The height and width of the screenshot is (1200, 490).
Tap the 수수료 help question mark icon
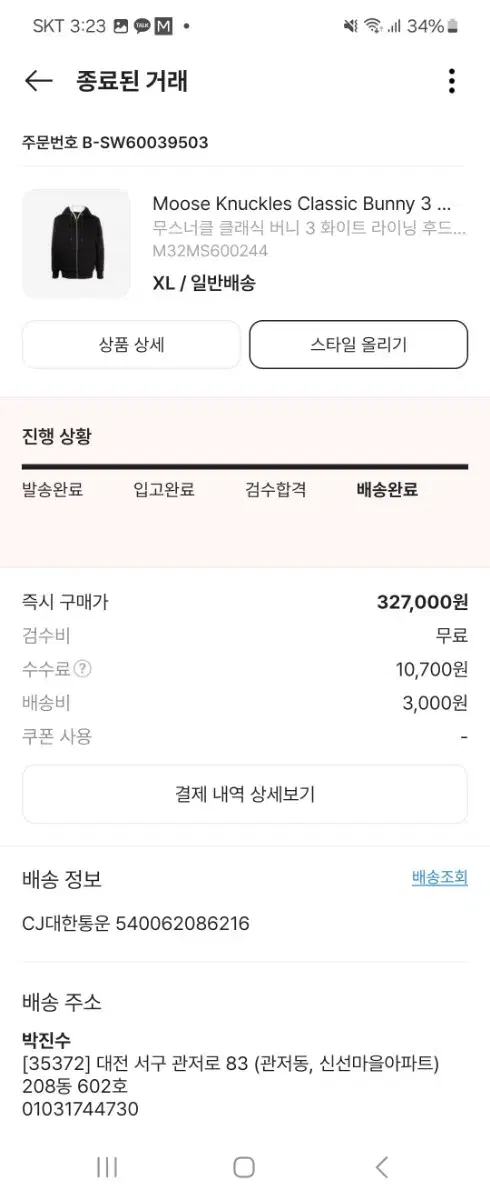click(83, 669)
